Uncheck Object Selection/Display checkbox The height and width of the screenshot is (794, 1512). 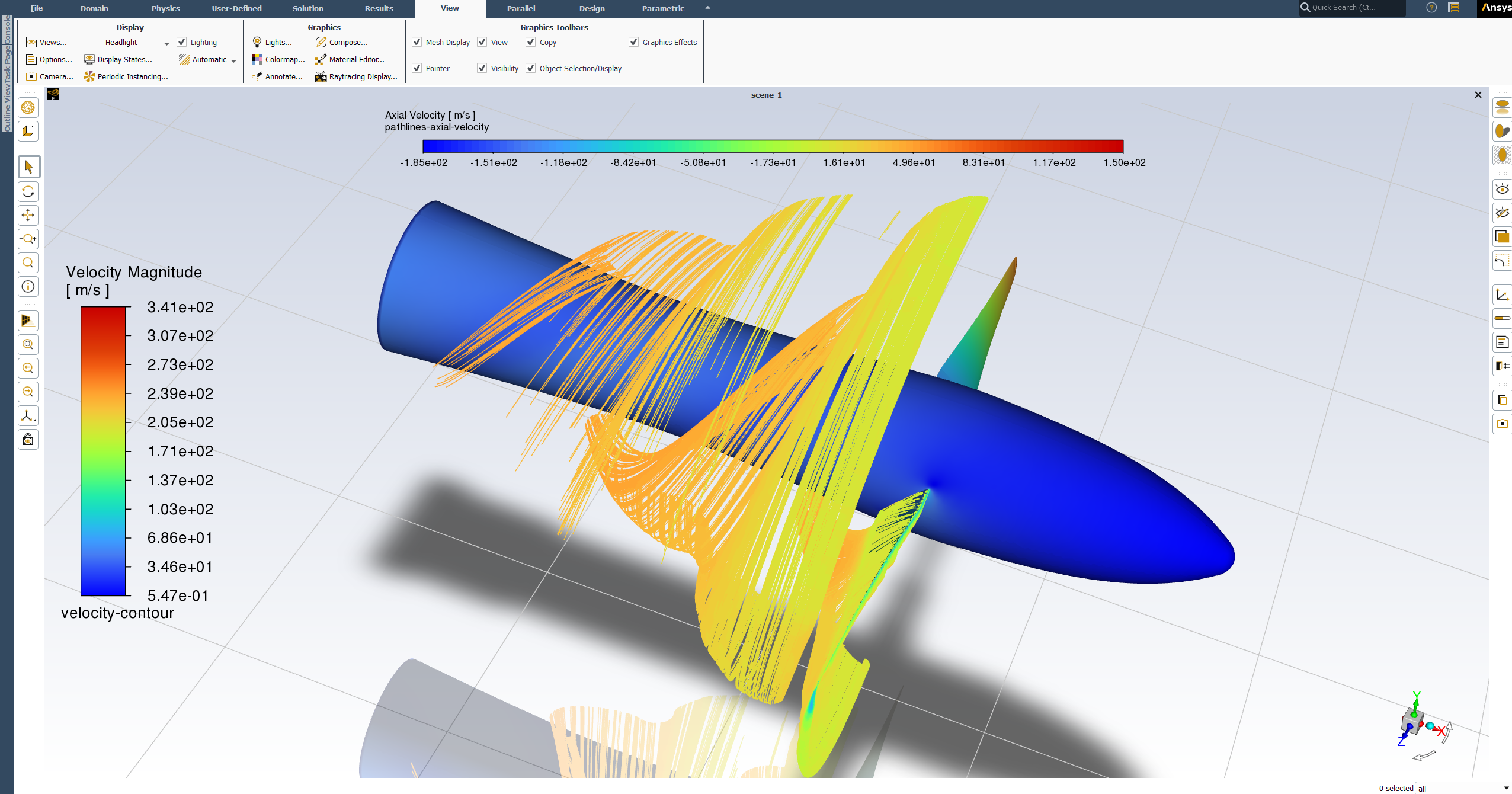531,68
